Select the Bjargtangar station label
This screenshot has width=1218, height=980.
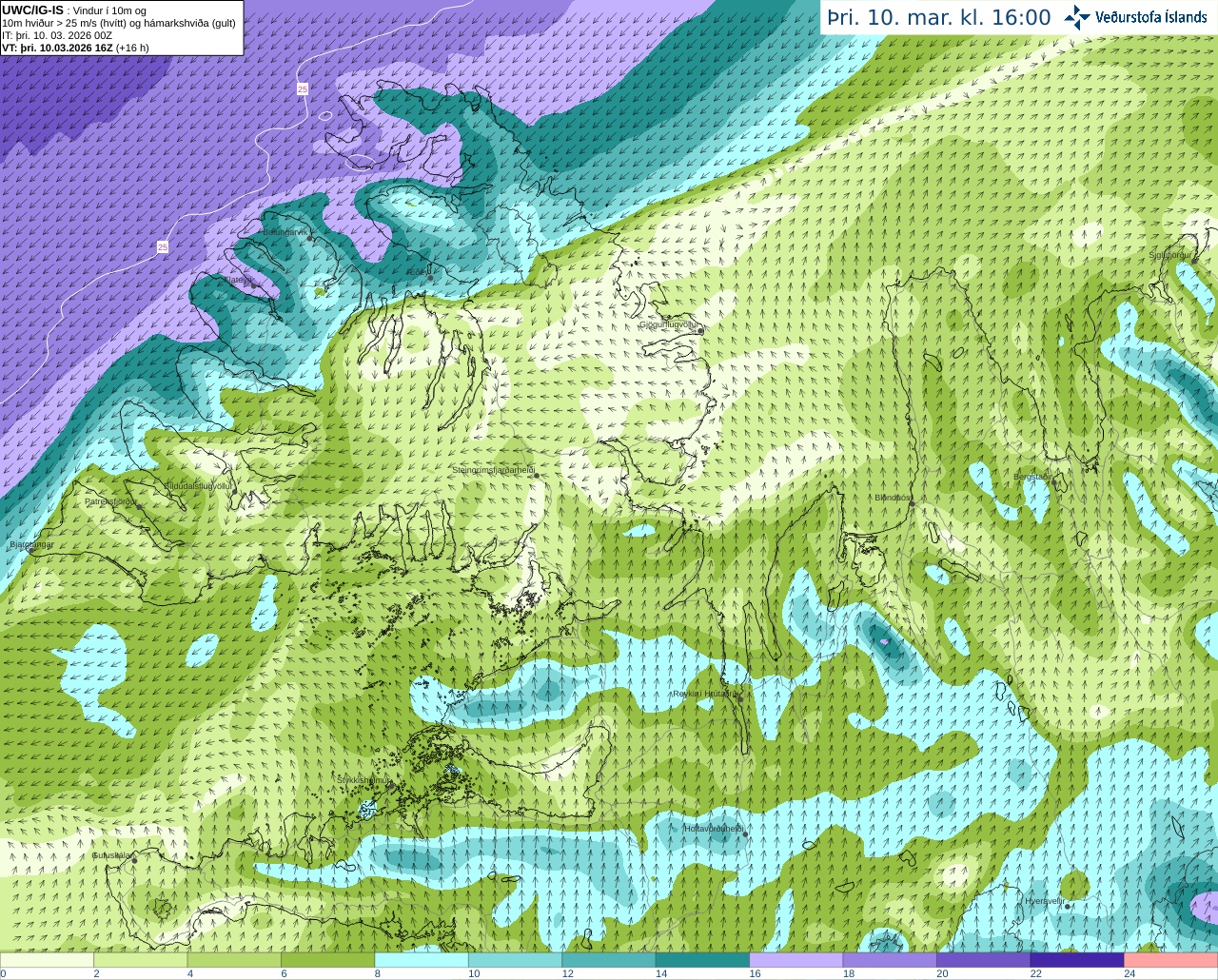30,544
